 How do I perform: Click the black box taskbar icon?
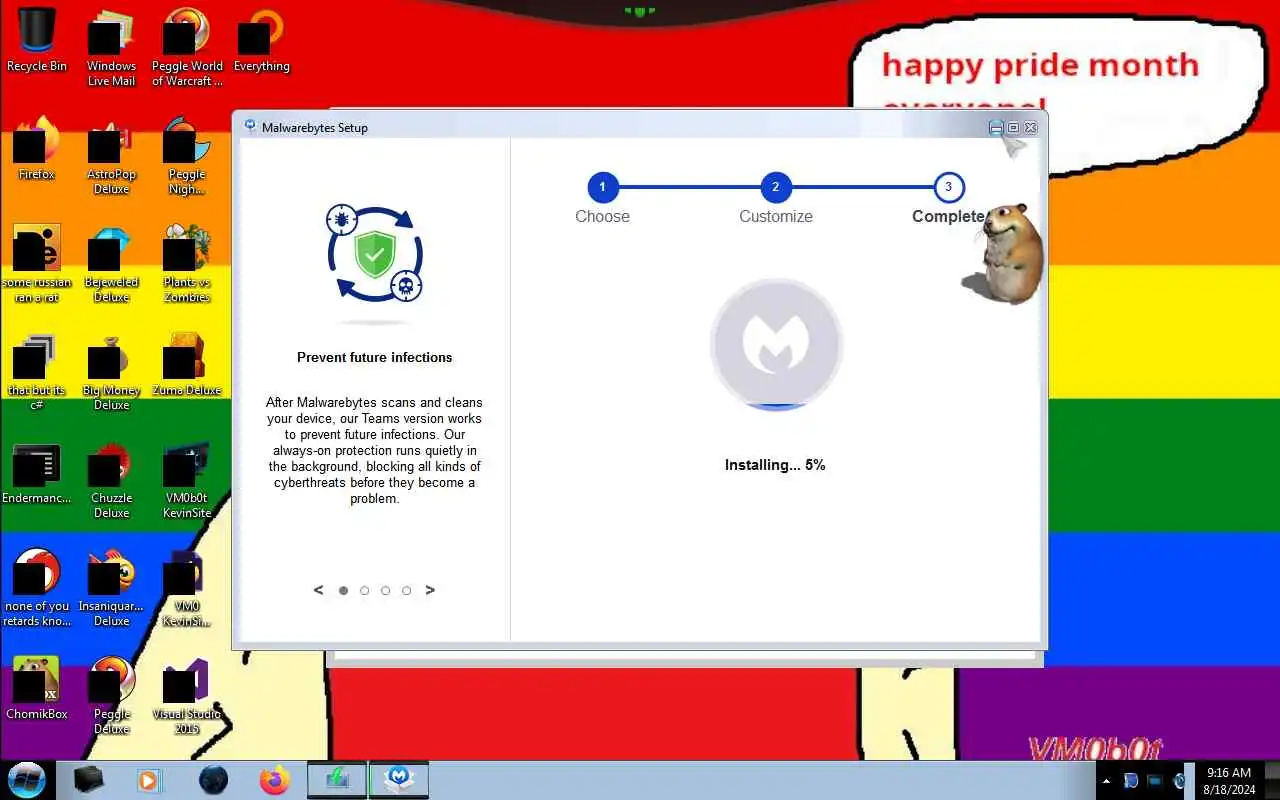click(x=89, y=779)
